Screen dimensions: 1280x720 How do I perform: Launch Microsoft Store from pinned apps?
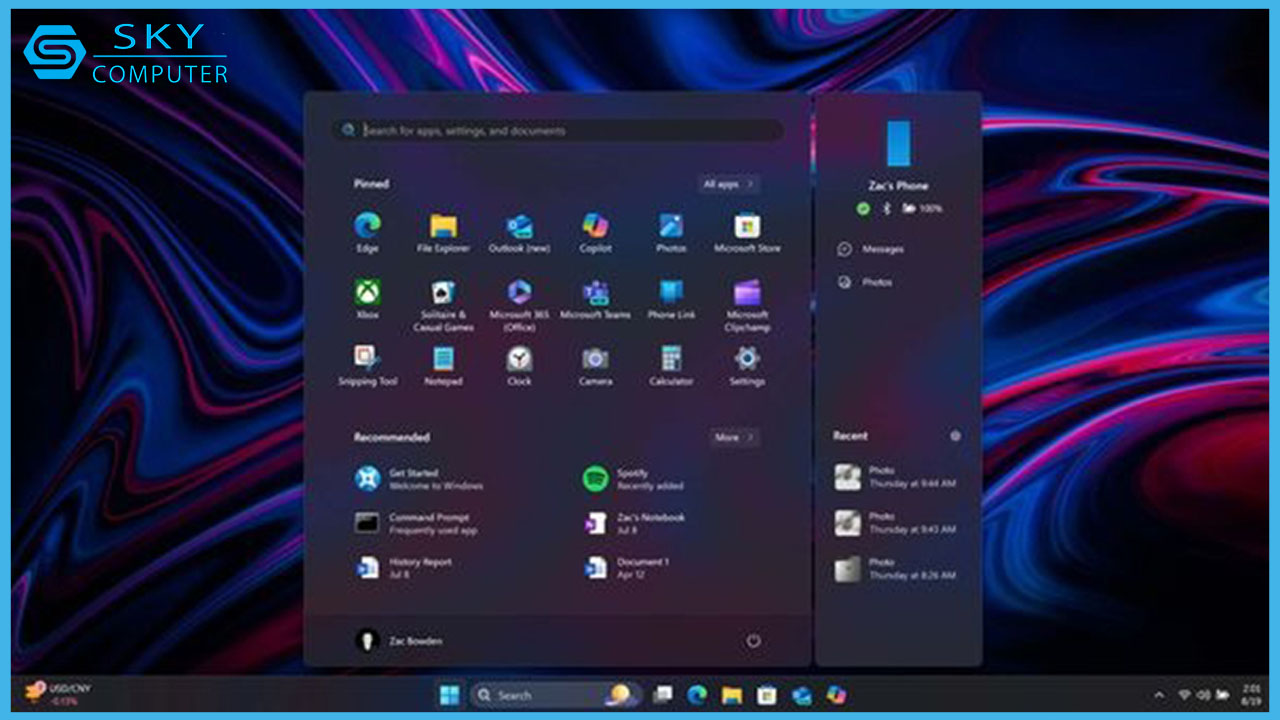pos(747,232)
